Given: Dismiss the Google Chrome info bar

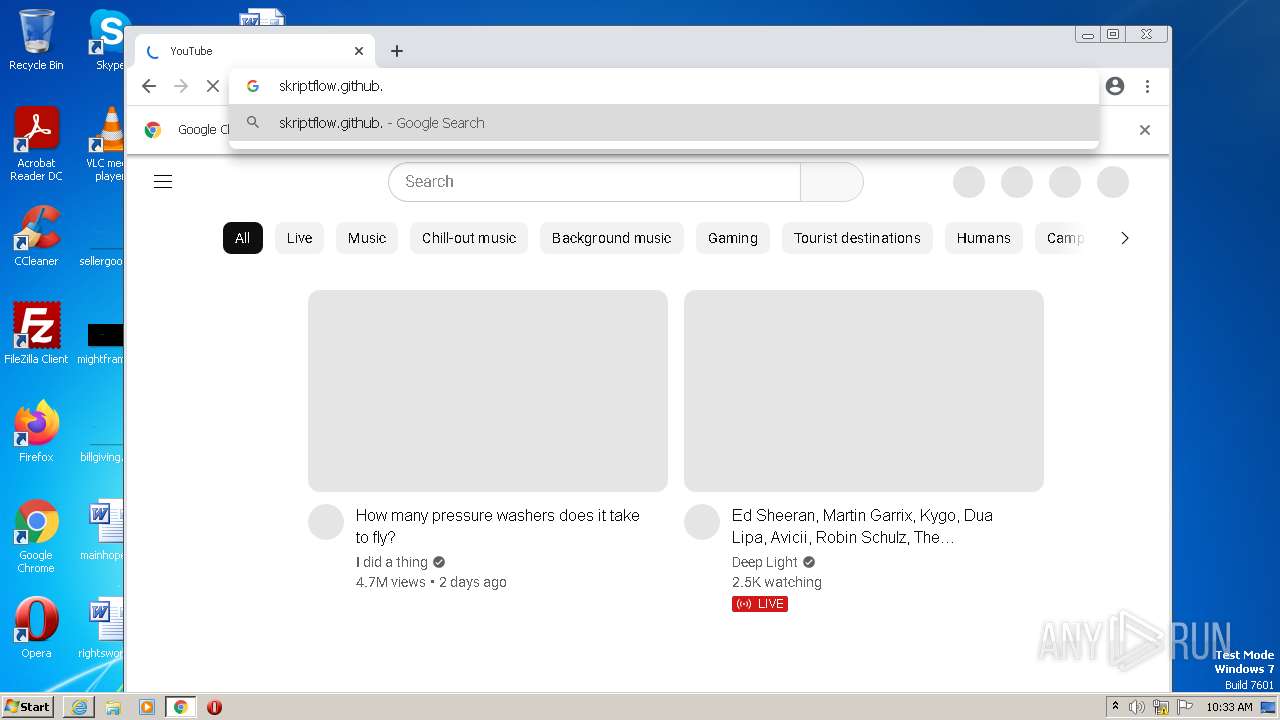Looking at the screenshot, I should point(1145,130).
